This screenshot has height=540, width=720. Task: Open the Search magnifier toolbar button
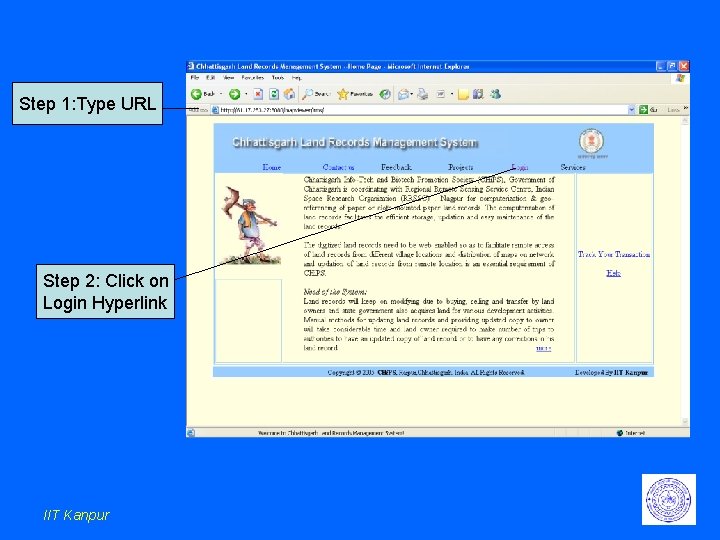[x=315, y=94]
